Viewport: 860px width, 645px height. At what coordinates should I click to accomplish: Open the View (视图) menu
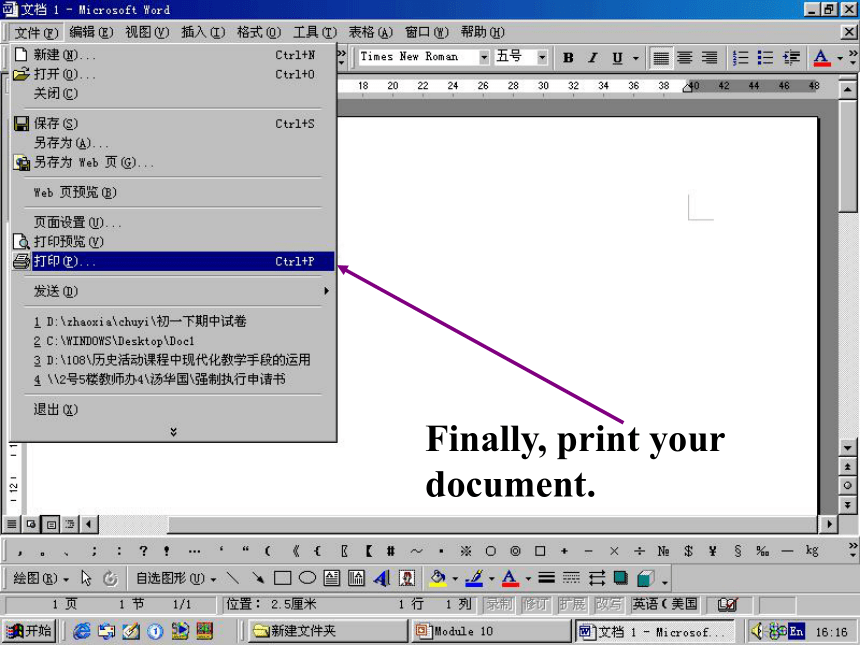(x=147, y=32)
